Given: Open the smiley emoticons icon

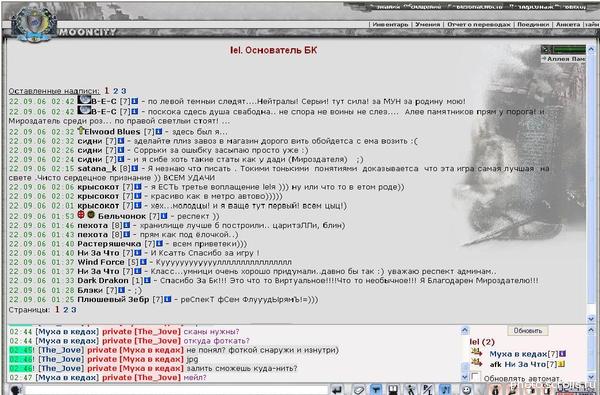Looking at the screenshot, I should pyautogui.click(x=466, y=390).
